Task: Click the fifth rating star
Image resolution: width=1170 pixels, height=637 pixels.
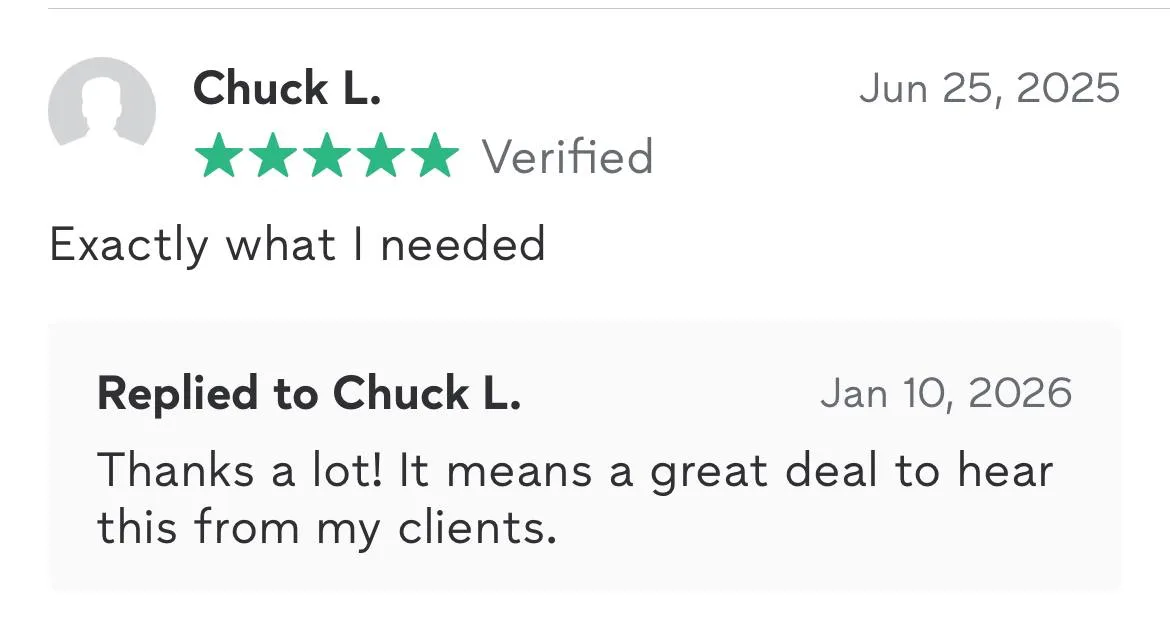Action: tap(434, 158)
